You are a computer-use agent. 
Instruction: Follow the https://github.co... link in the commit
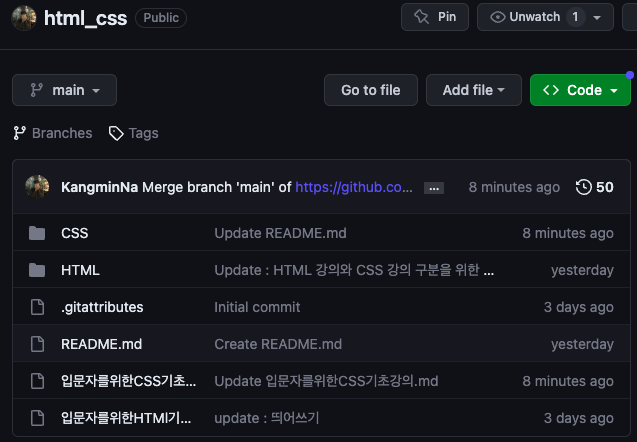tap(354, 187)
